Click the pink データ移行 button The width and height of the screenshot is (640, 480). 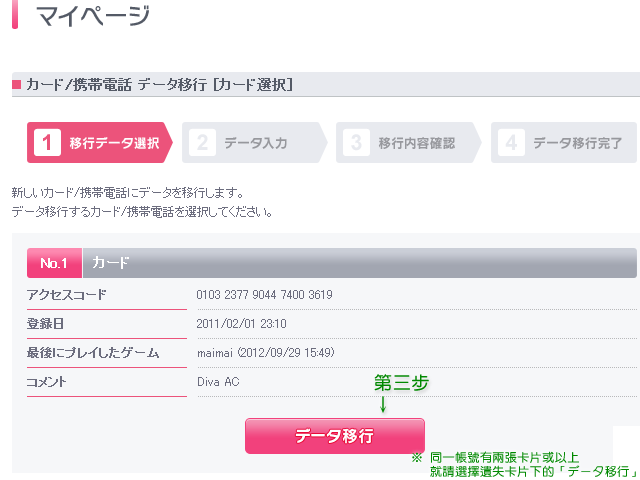click(334, 436)
